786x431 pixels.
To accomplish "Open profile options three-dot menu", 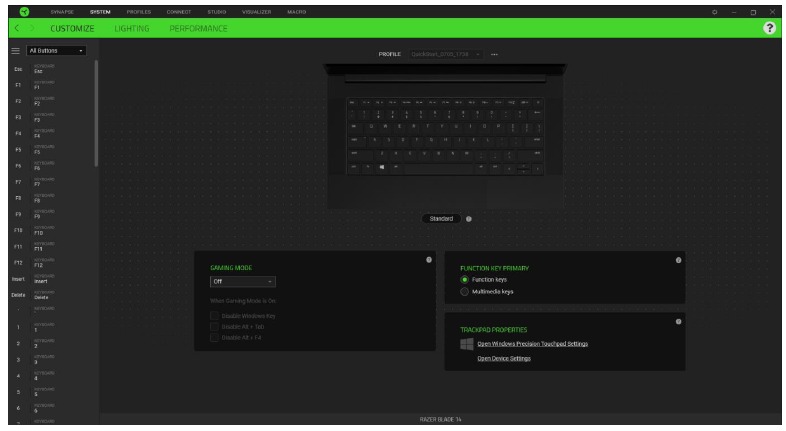I will 494,54.
